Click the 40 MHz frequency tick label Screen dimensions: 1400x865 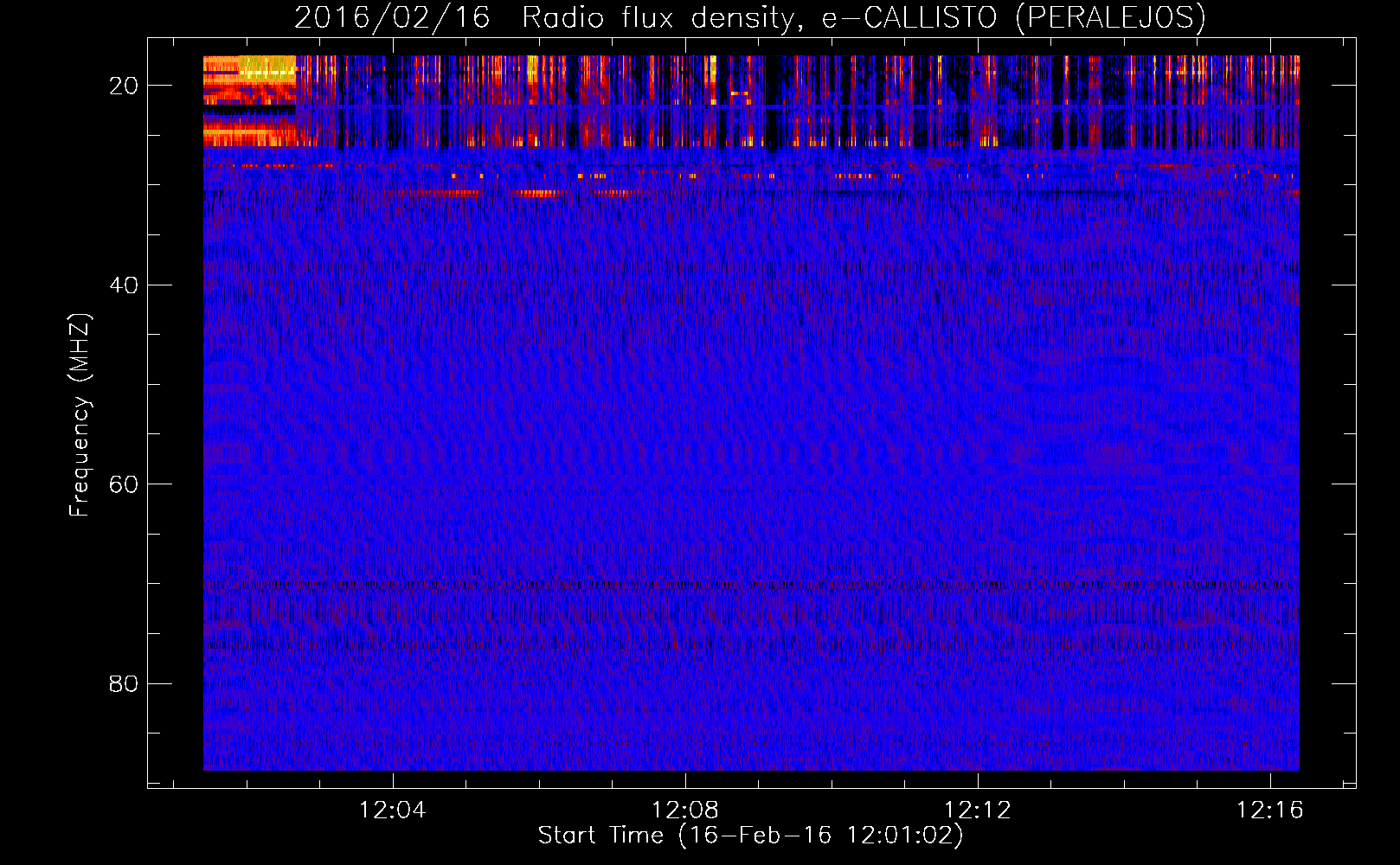[124, 285]
